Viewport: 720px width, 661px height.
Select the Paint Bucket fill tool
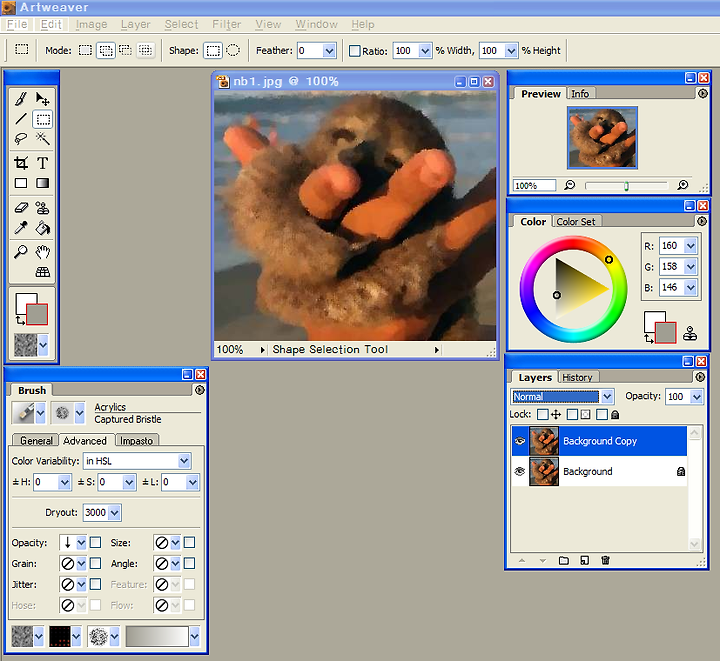coord(43,228)
